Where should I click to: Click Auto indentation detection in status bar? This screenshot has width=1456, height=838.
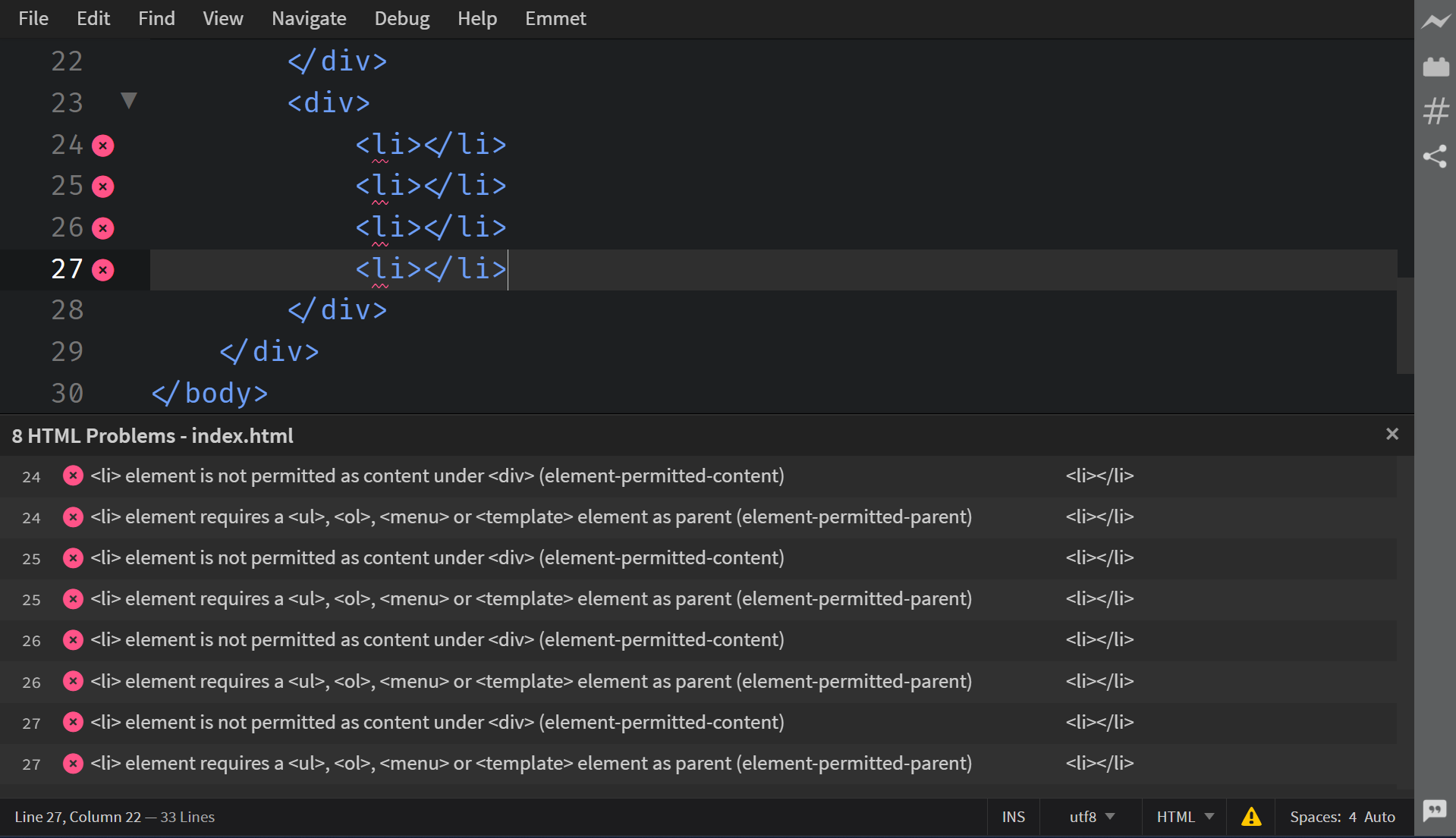click(x=1379, y=817)
